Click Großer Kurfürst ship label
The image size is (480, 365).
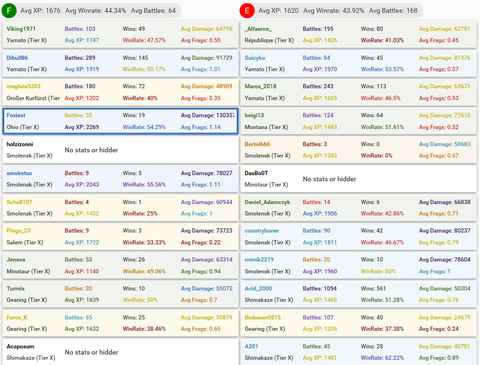click(33, 98)
